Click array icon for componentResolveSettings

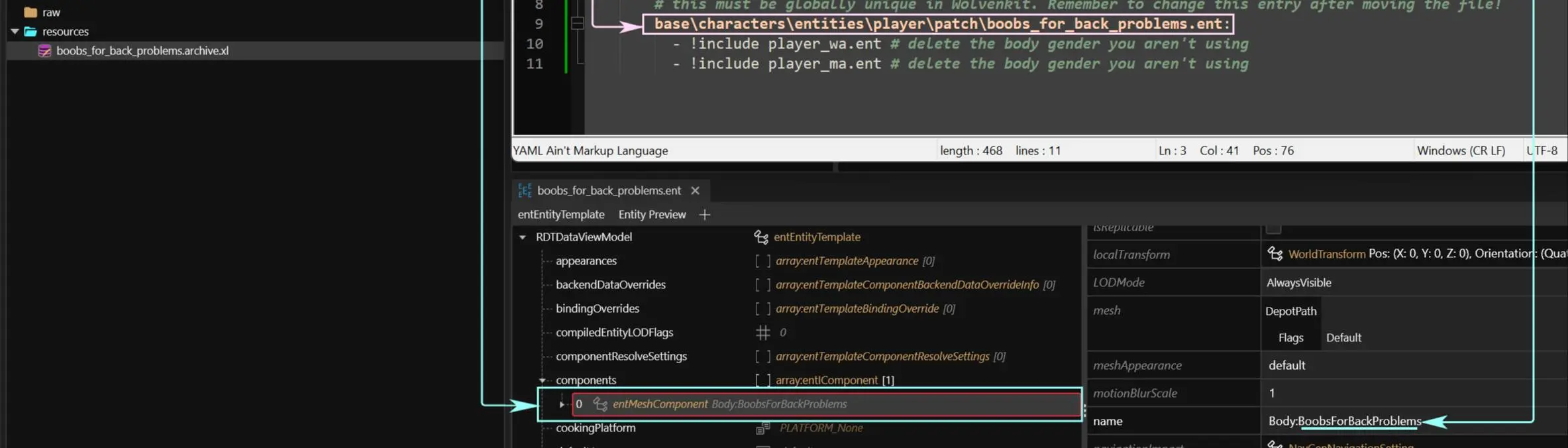coord(763,356)
